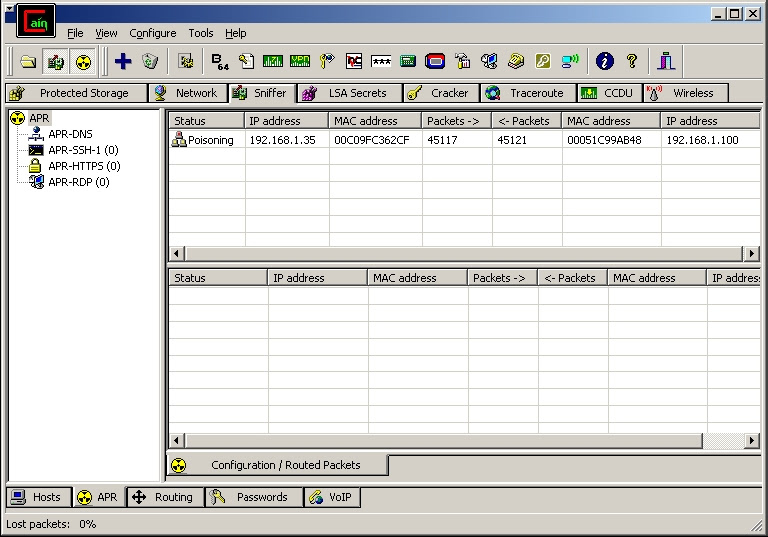768x537 pixels.
Task: Open the File menu
Action: (x=75, y=33)
